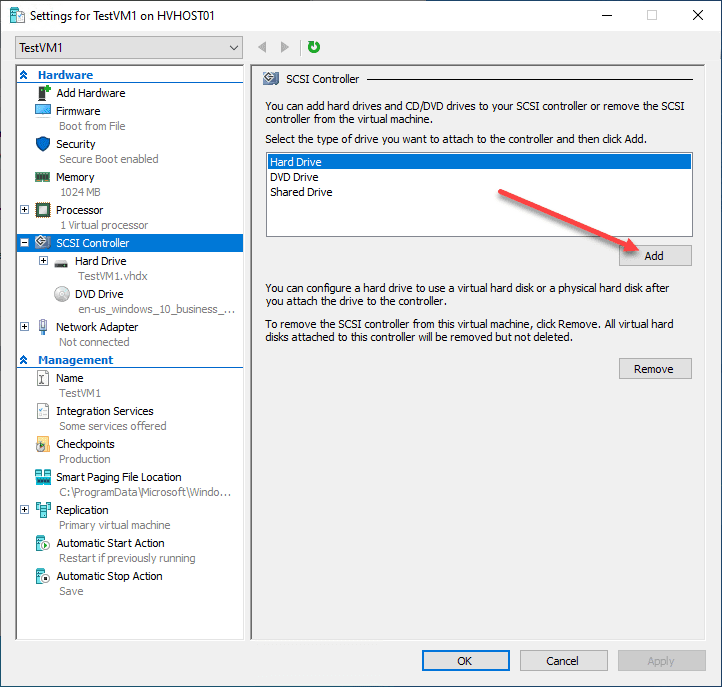Click the Processor icon

43,210
